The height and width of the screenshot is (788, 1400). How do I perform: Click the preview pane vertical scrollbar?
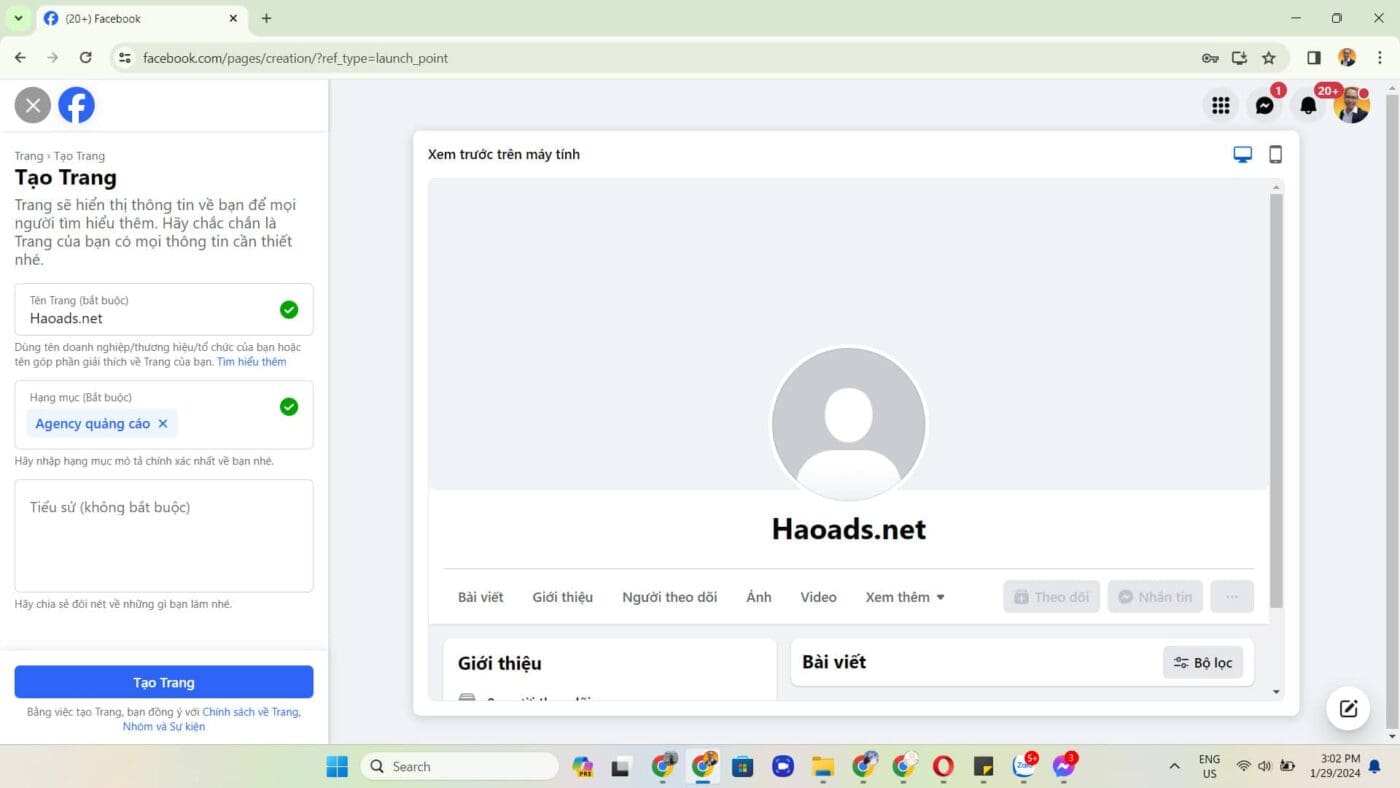pyautogui.click(x=1276, y=400)
